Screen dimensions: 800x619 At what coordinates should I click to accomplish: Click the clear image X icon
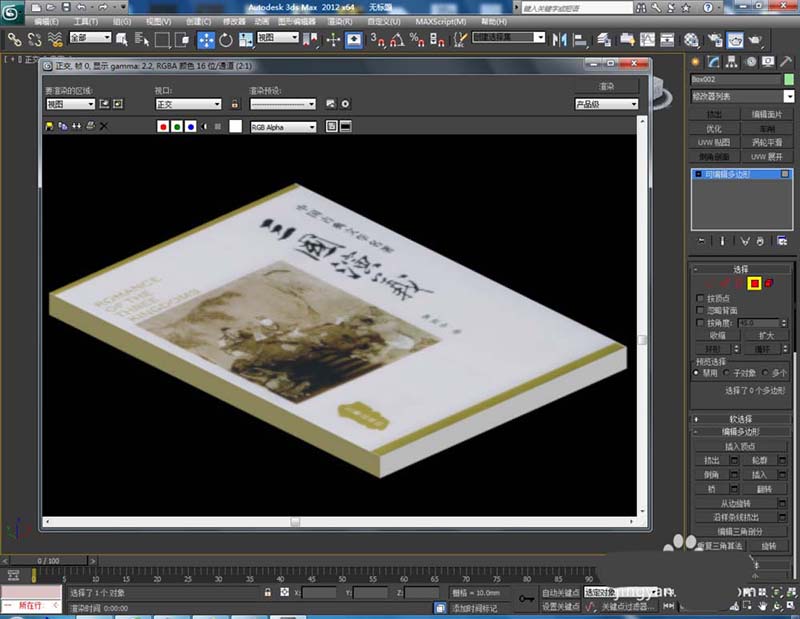coord(104,127)
